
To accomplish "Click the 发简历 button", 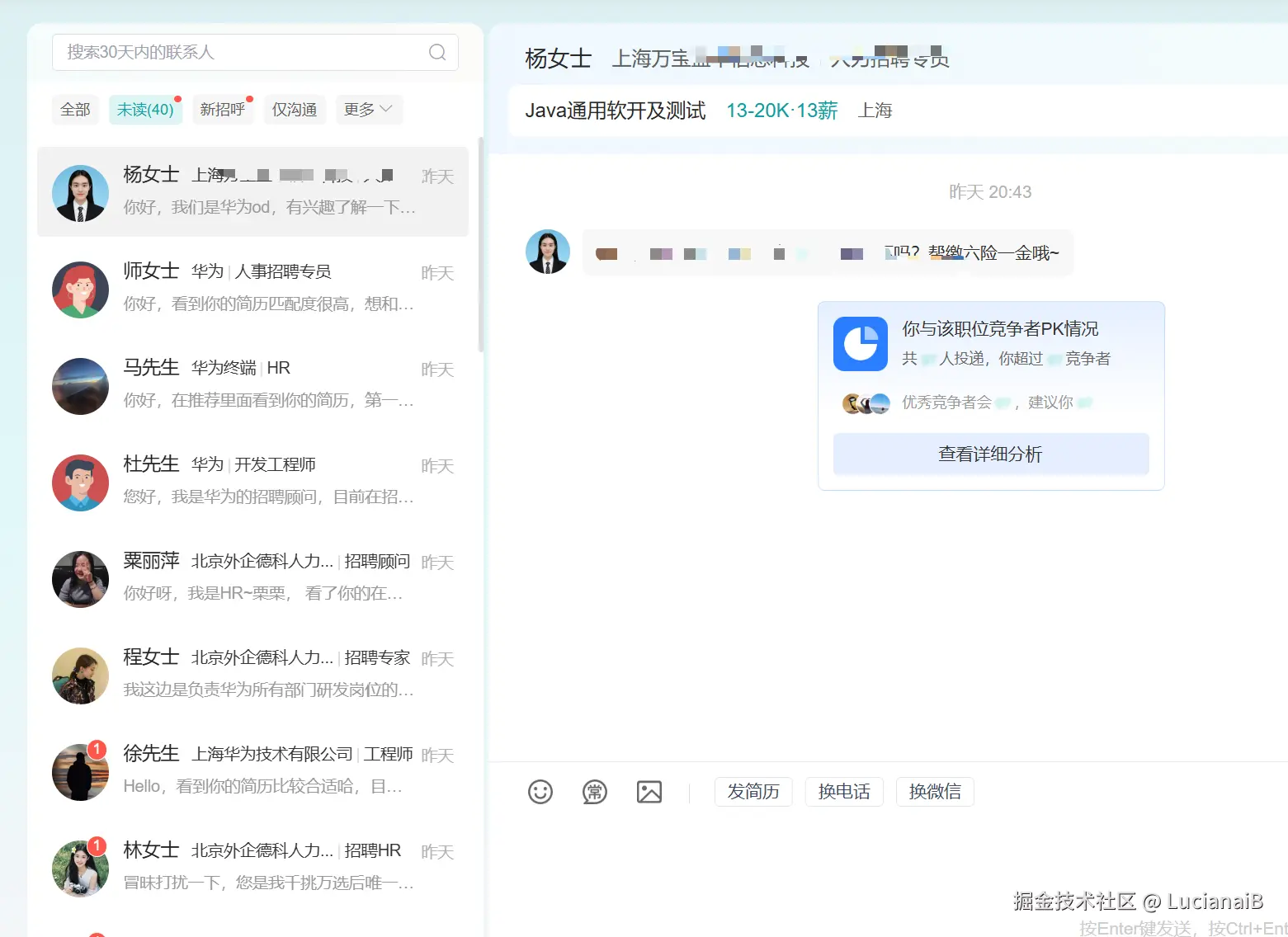I will point(753,792).
